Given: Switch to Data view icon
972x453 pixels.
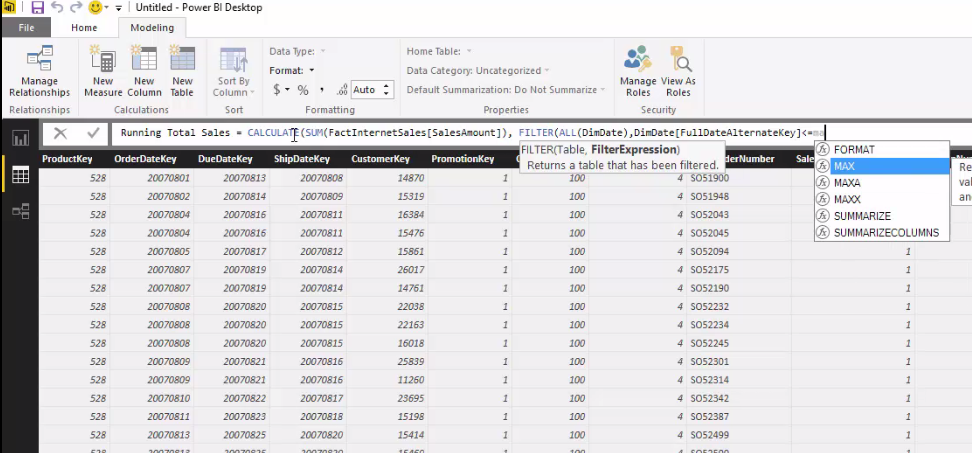Looking at the screenshot, I should (20, 175).
